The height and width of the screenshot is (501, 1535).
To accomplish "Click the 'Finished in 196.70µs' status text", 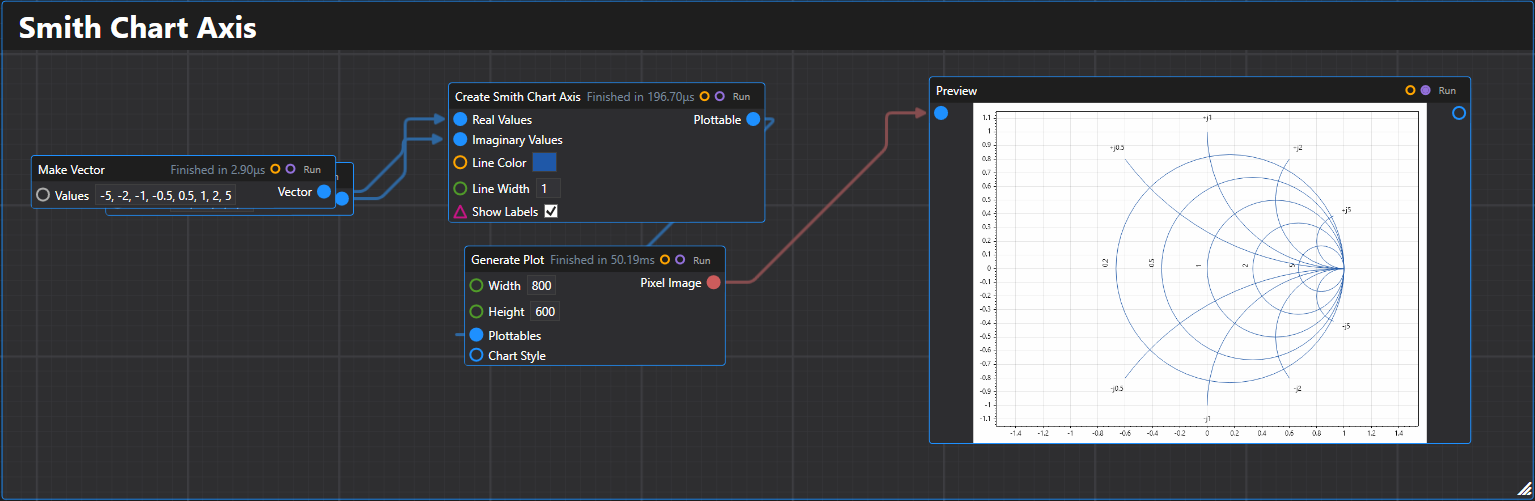I will pyautogui.click(x=640, y=97).
